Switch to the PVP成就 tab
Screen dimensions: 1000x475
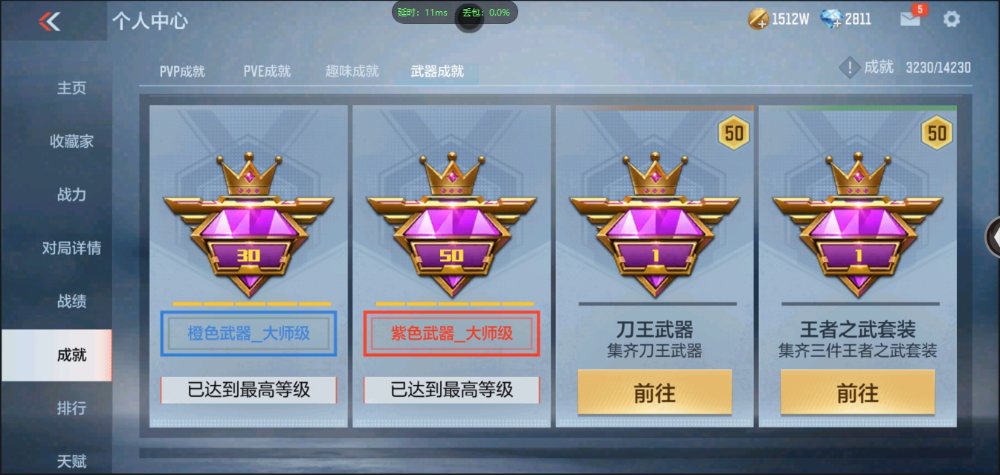click(x=182, y=71)
